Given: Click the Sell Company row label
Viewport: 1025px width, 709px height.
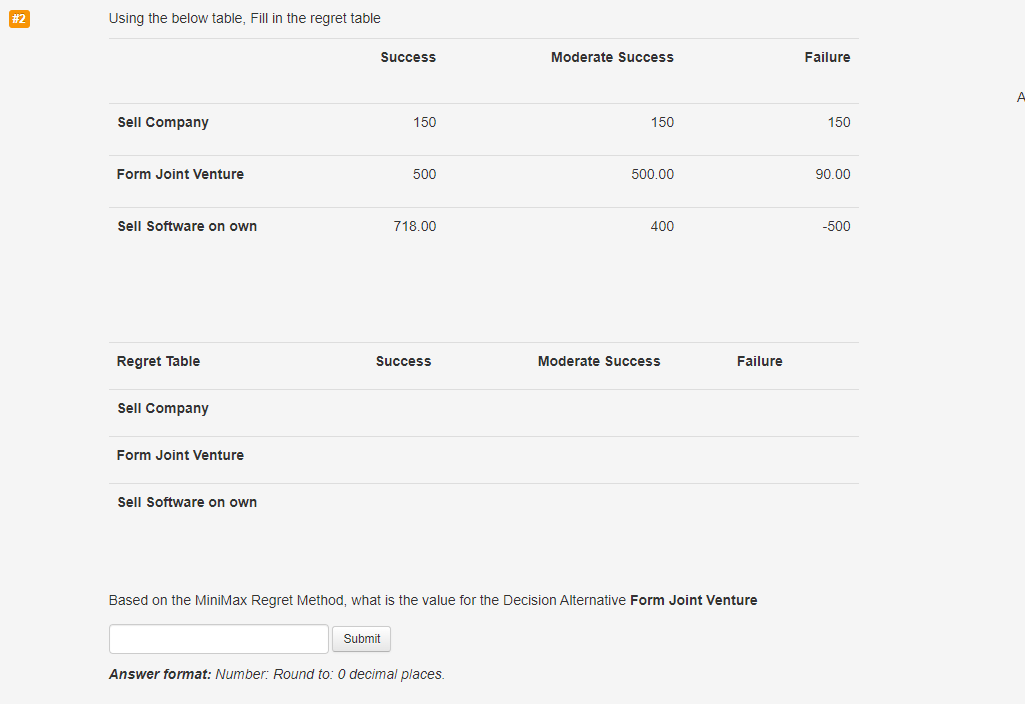Looking at the screenshot, I should click(163, 122).
